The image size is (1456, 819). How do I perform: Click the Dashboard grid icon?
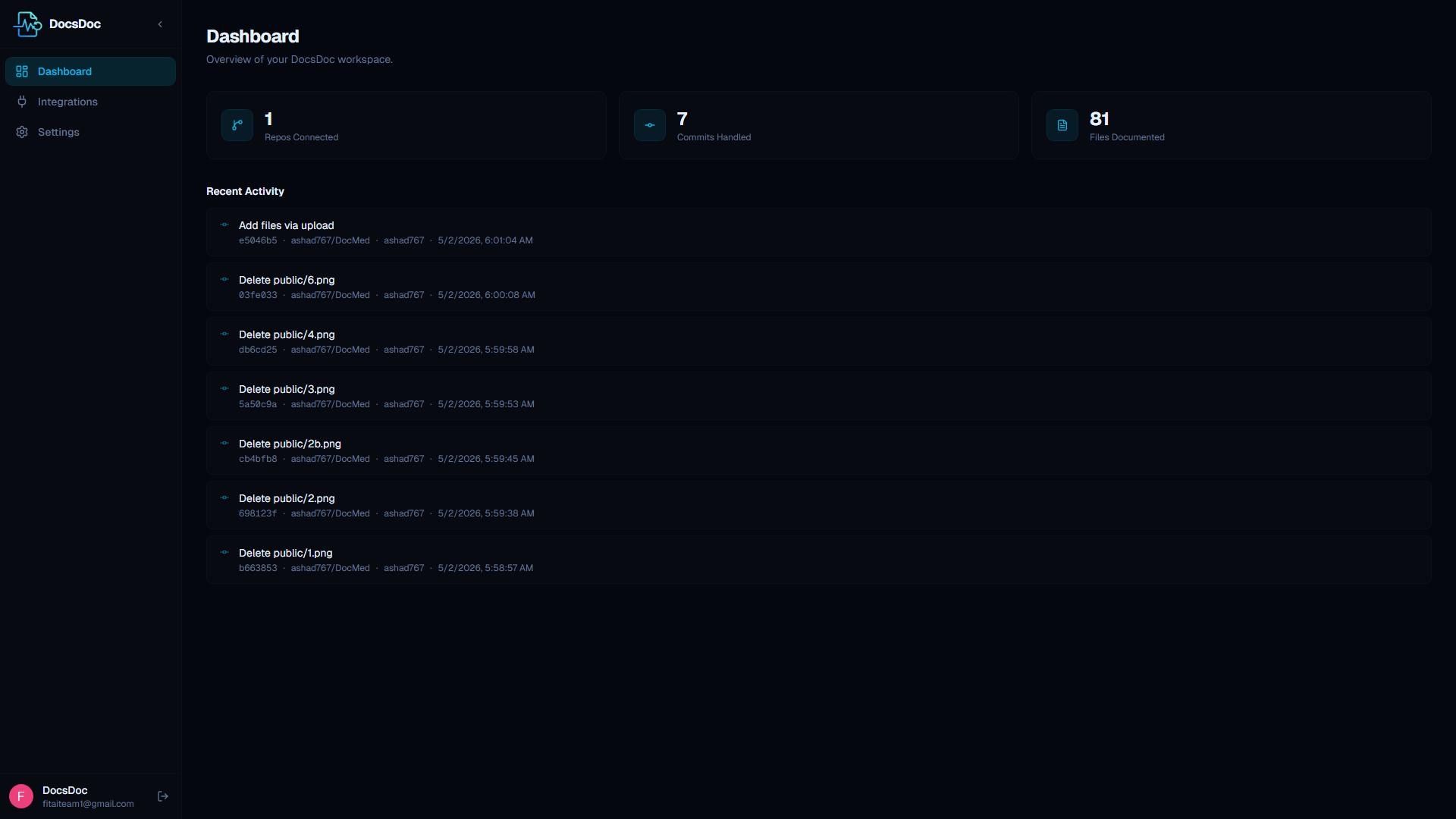click(x=22, y=71)
